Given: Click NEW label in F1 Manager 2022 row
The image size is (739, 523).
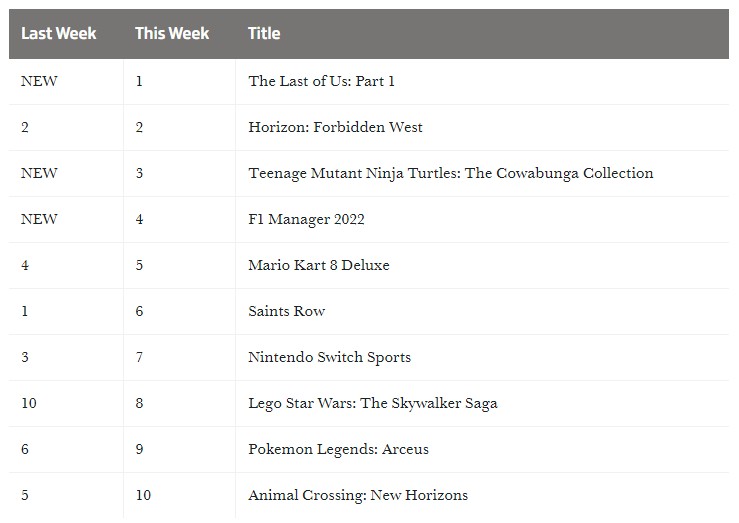Looking at the screenshot, I should pos(39,219).
